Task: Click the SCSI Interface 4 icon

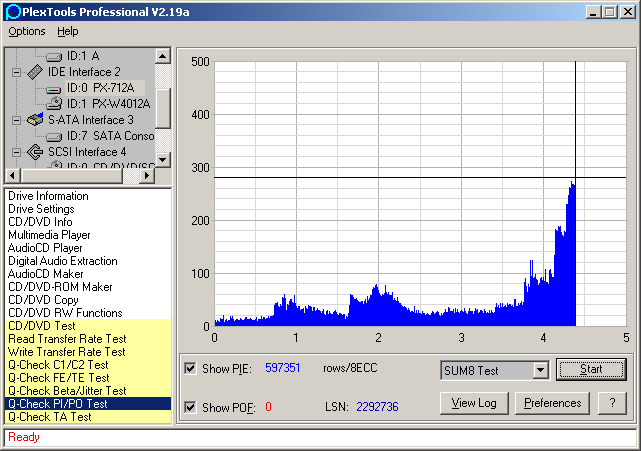Action: (x=35, y=152)
